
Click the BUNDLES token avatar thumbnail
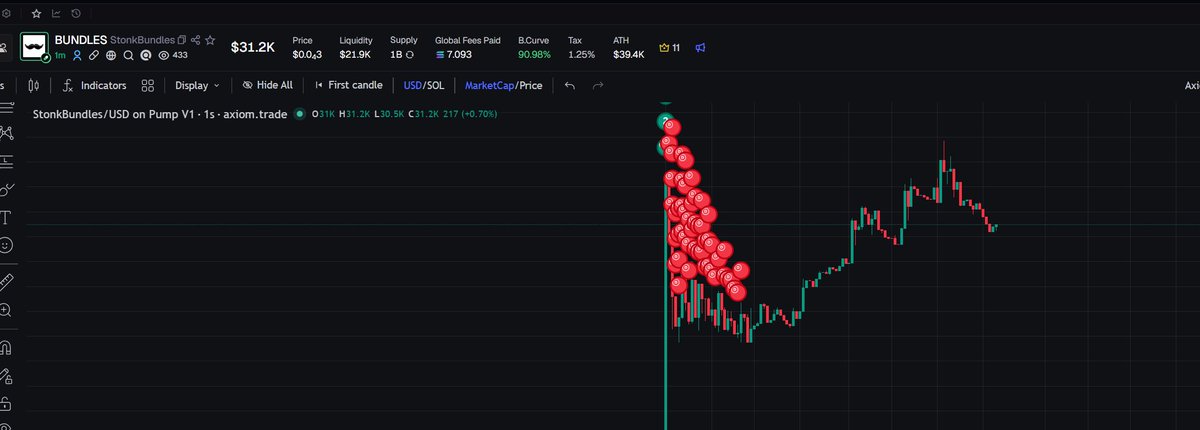click(35, 47)
